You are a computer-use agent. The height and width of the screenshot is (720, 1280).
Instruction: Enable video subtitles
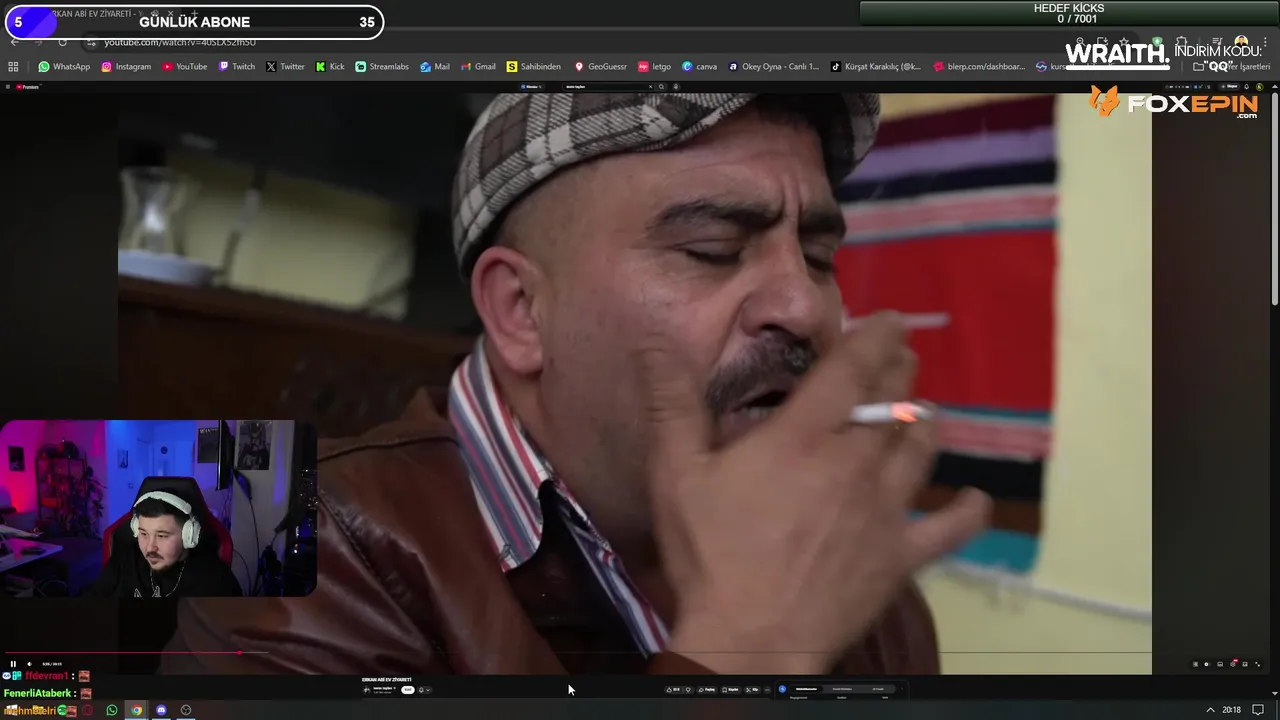(x=1220, y=664)
